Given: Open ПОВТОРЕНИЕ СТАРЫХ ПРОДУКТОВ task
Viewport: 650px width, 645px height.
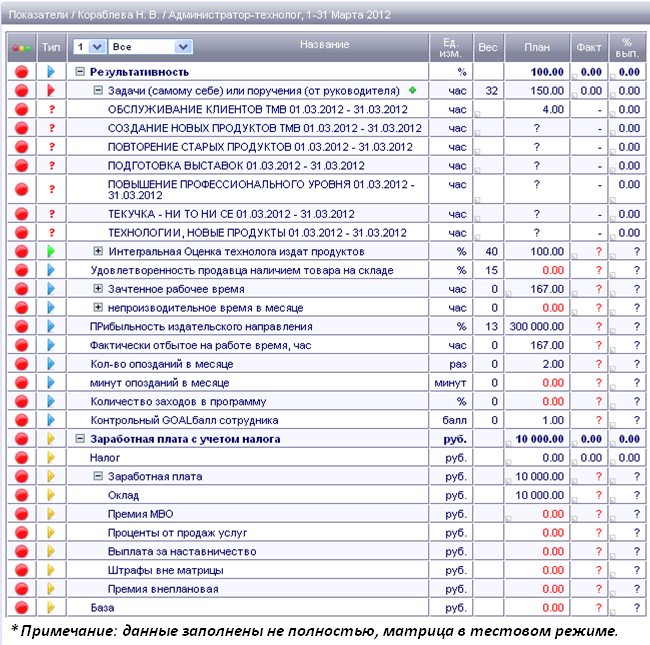Looking at the screenshot, I should click(260, 147).
